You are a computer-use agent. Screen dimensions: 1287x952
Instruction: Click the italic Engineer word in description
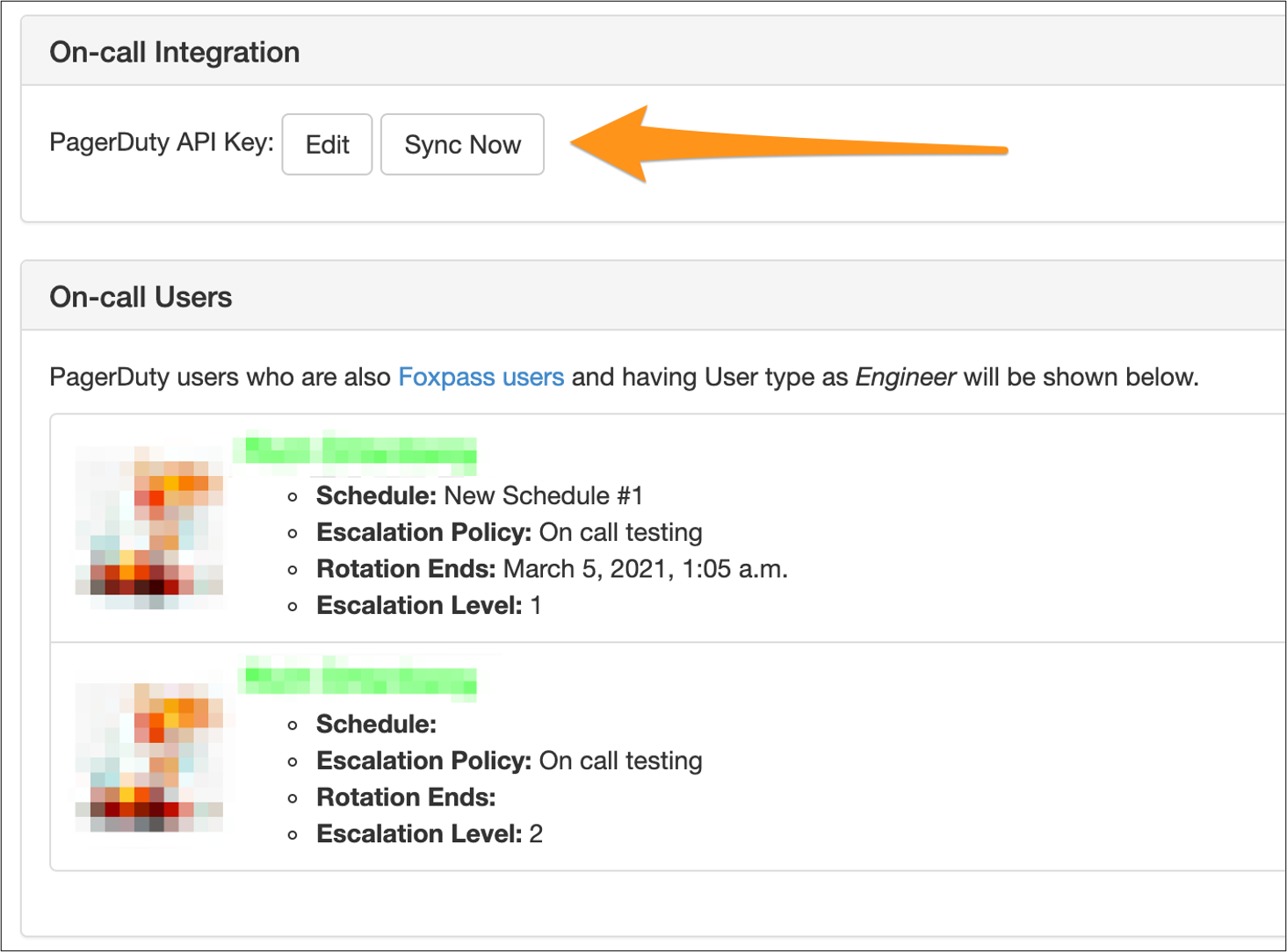point(905,378)
